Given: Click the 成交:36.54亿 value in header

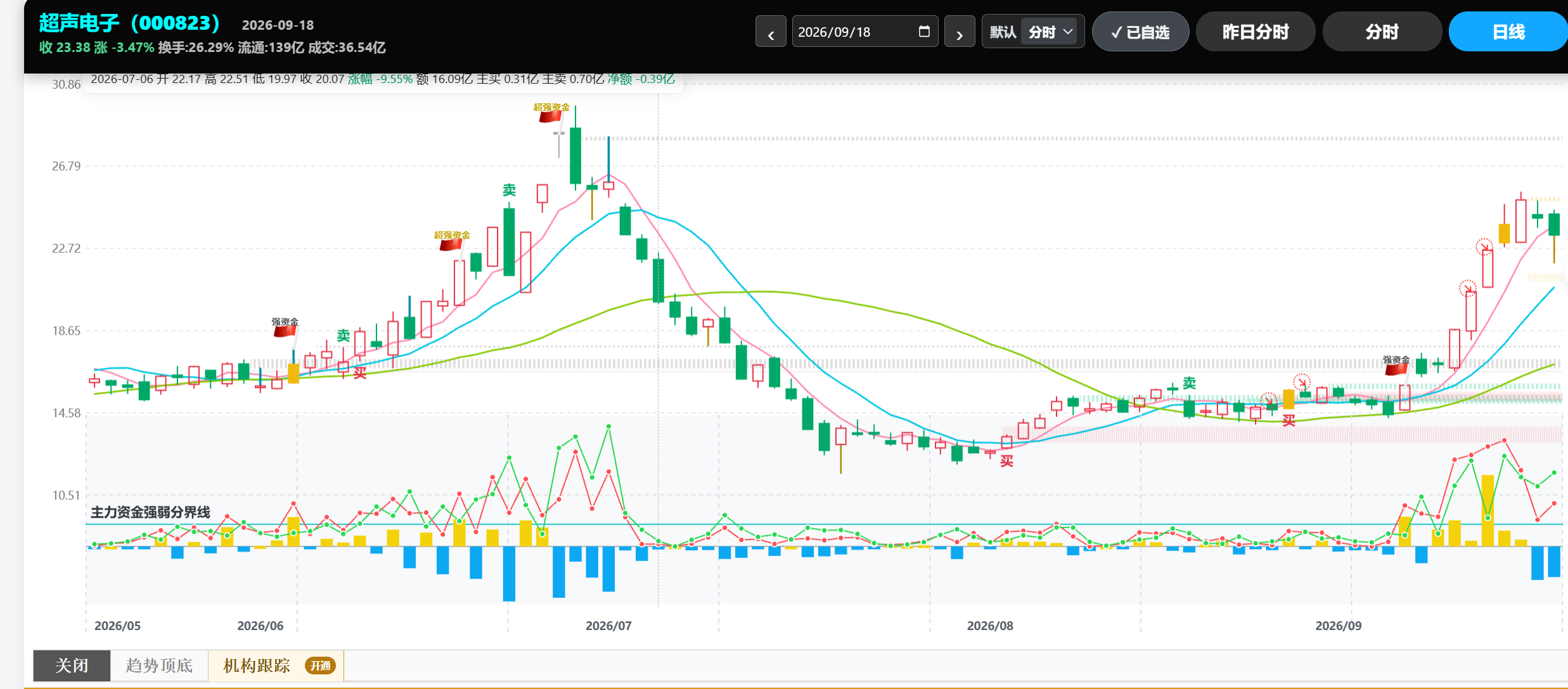Looking at the screenshot, I should point(347,48).
